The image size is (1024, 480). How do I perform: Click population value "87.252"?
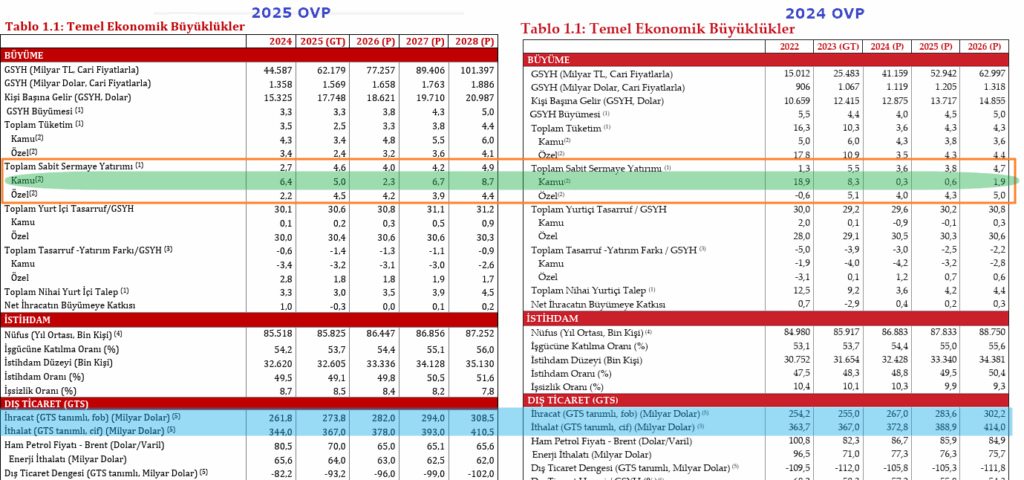481,335
